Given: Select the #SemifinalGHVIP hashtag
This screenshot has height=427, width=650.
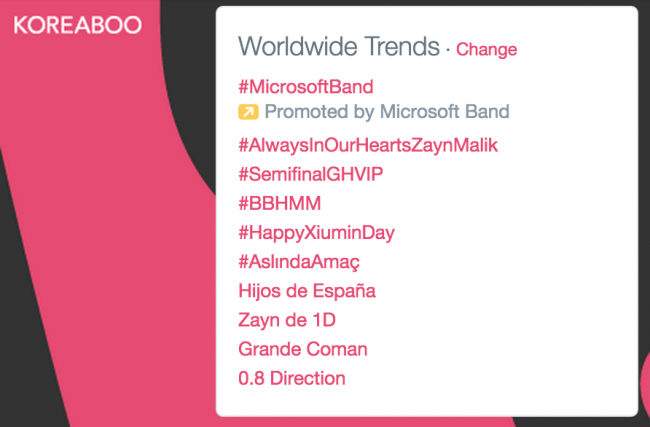Looking at the screenshot, I should pos(310,174).
